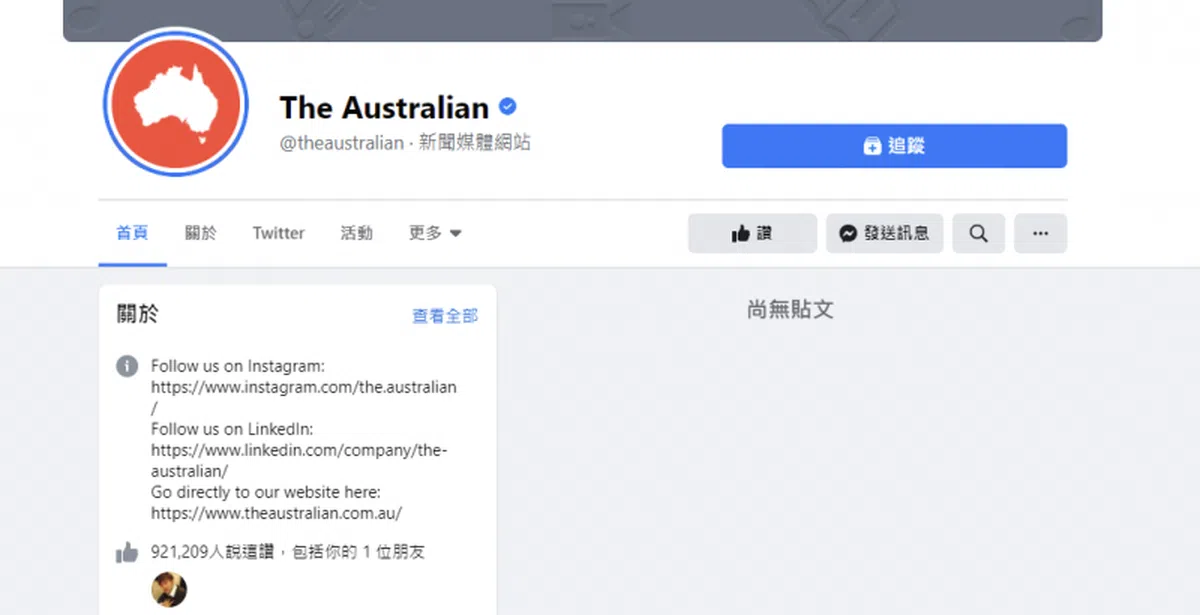Image resolution: width=1200 pixels, height=615 pixels.
Task: Click the grey cover photo banner
Action: point(582,20)
